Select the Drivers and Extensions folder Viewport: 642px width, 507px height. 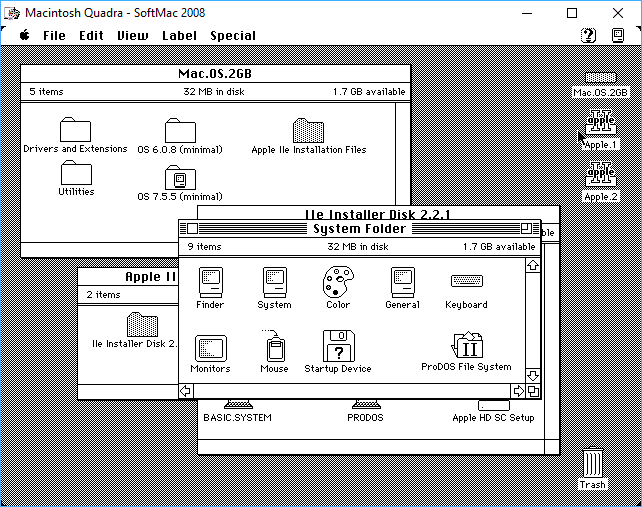click(75, 130)
